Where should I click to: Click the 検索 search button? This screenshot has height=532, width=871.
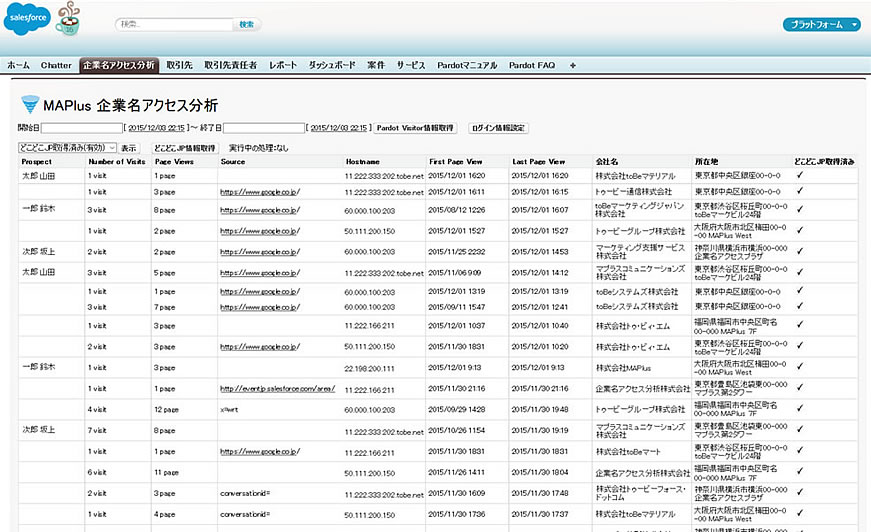(247, 24)
